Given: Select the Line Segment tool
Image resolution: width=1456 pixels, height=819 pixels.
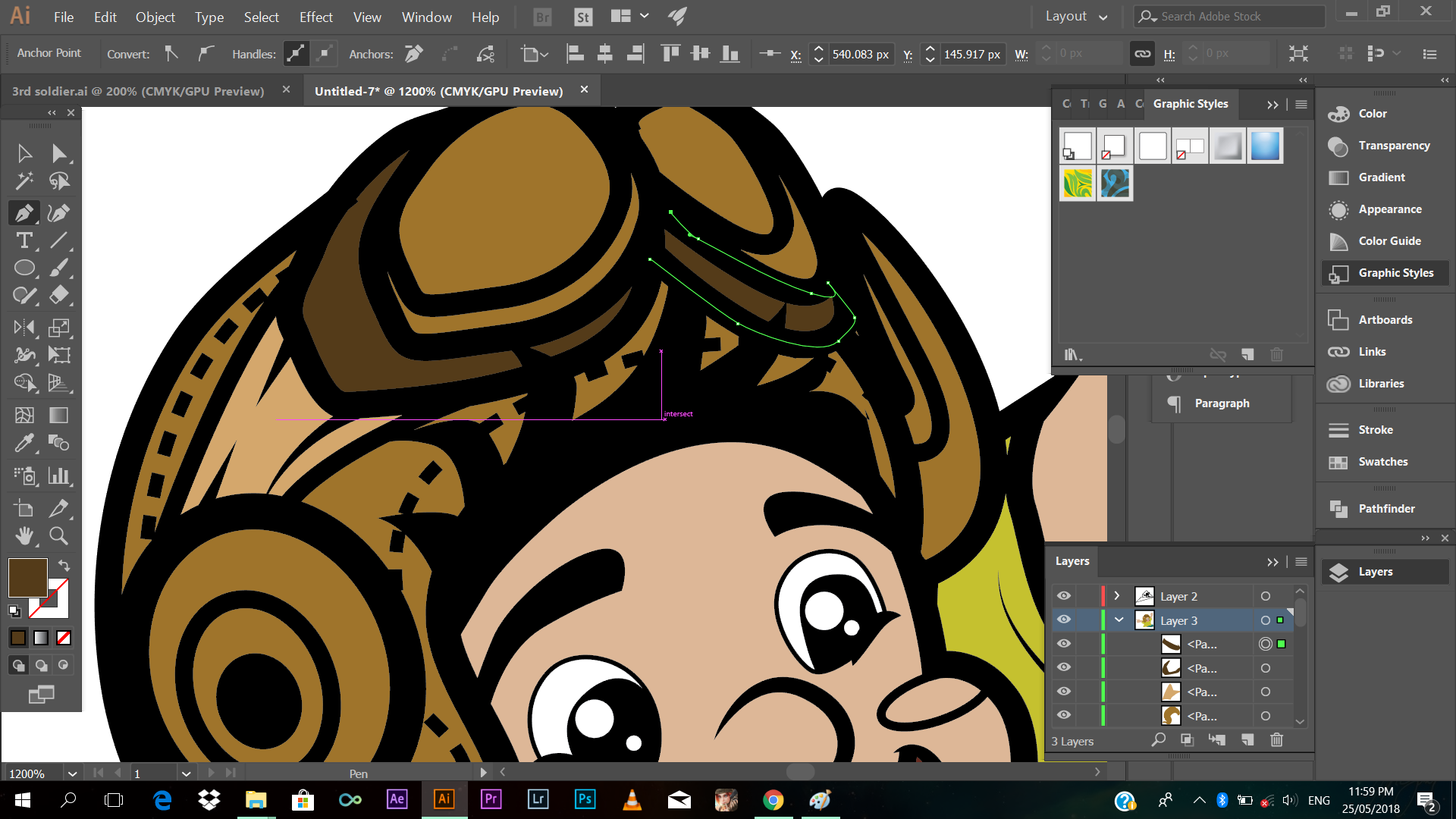Looking at the screenshot, I should 59,240.
